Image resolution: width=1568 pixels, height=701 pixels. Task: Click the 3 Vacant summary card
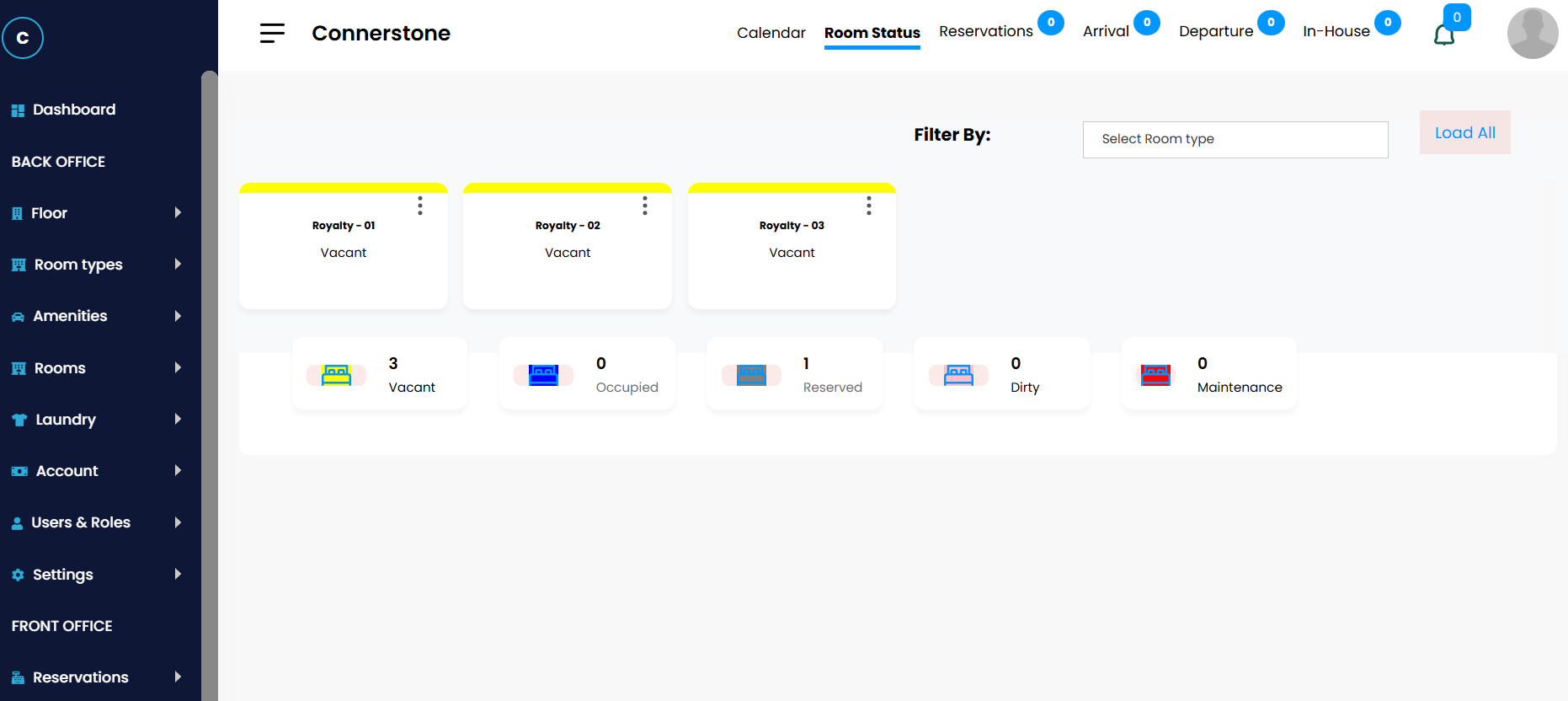coord(380,374)
